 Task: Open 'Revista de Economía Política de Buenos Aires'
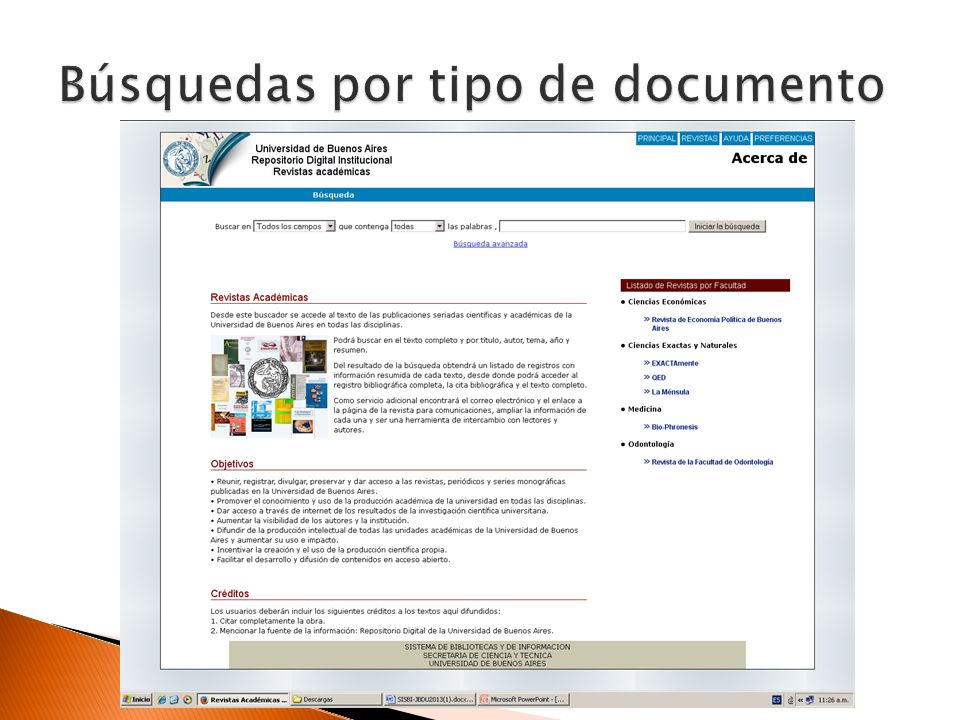click(x=716, y=323)
